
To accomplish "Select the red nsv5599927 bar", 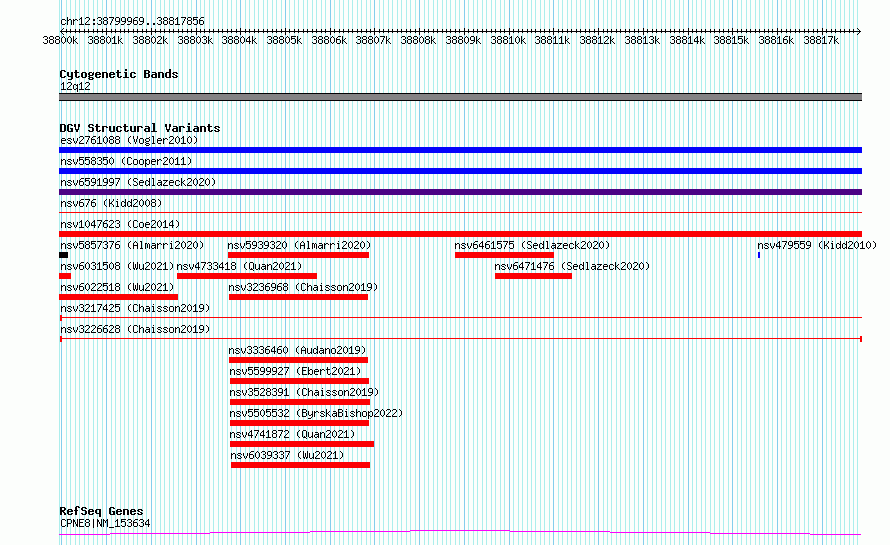I will pyautogui.click(x=299, y=381).
